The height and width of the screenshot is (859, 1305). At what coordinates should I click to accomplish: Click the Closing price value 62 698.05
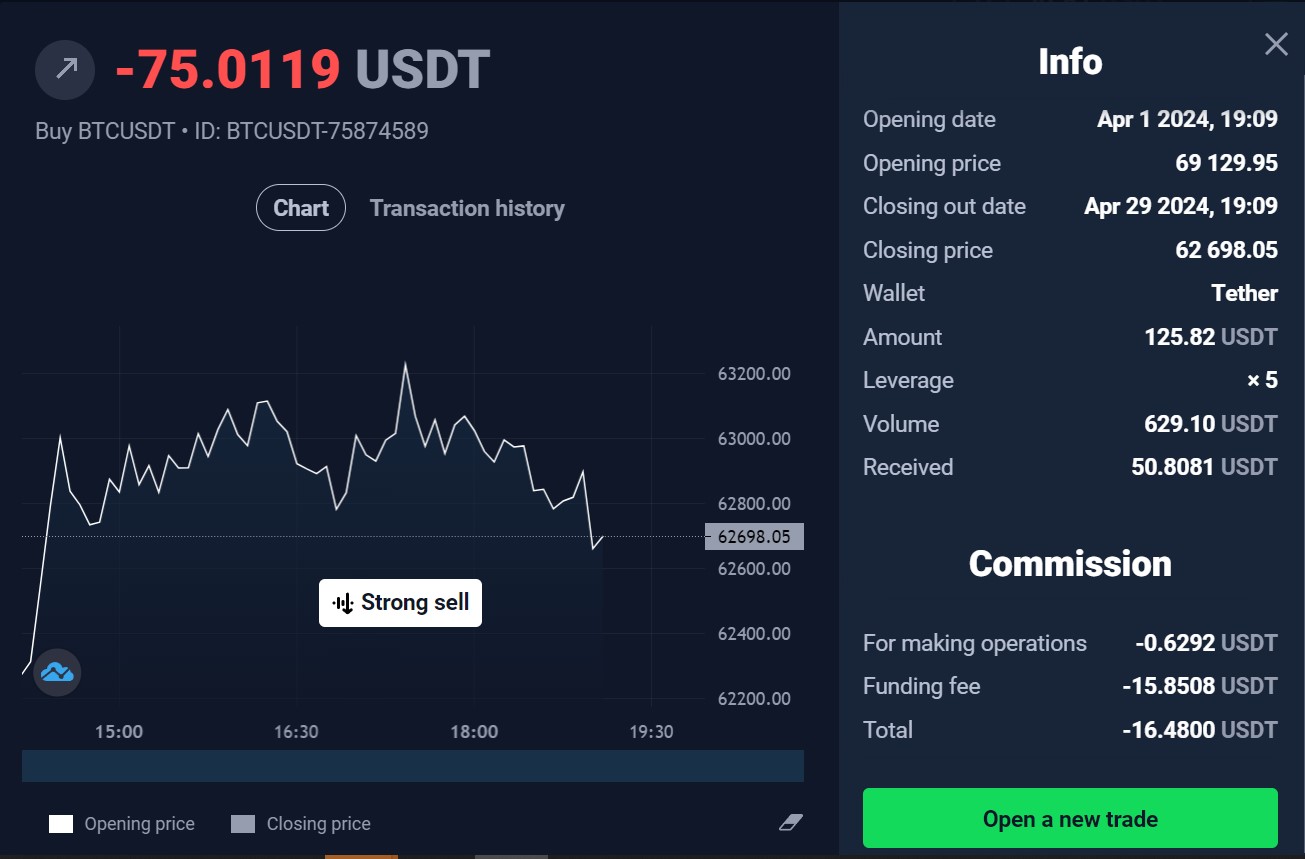click(1227, 250)
